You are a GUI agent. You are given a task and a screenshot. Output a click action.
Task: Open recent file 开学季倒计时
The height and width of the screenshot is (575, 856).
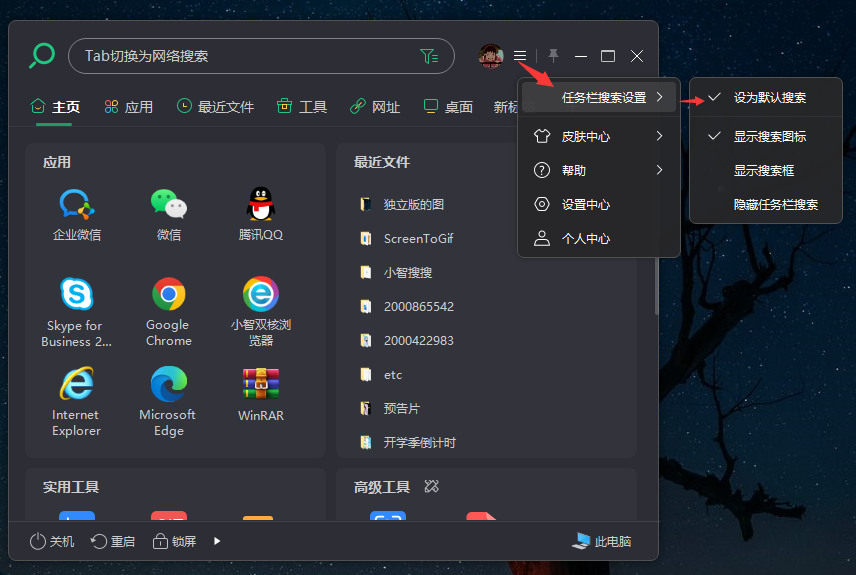point(408,442)
